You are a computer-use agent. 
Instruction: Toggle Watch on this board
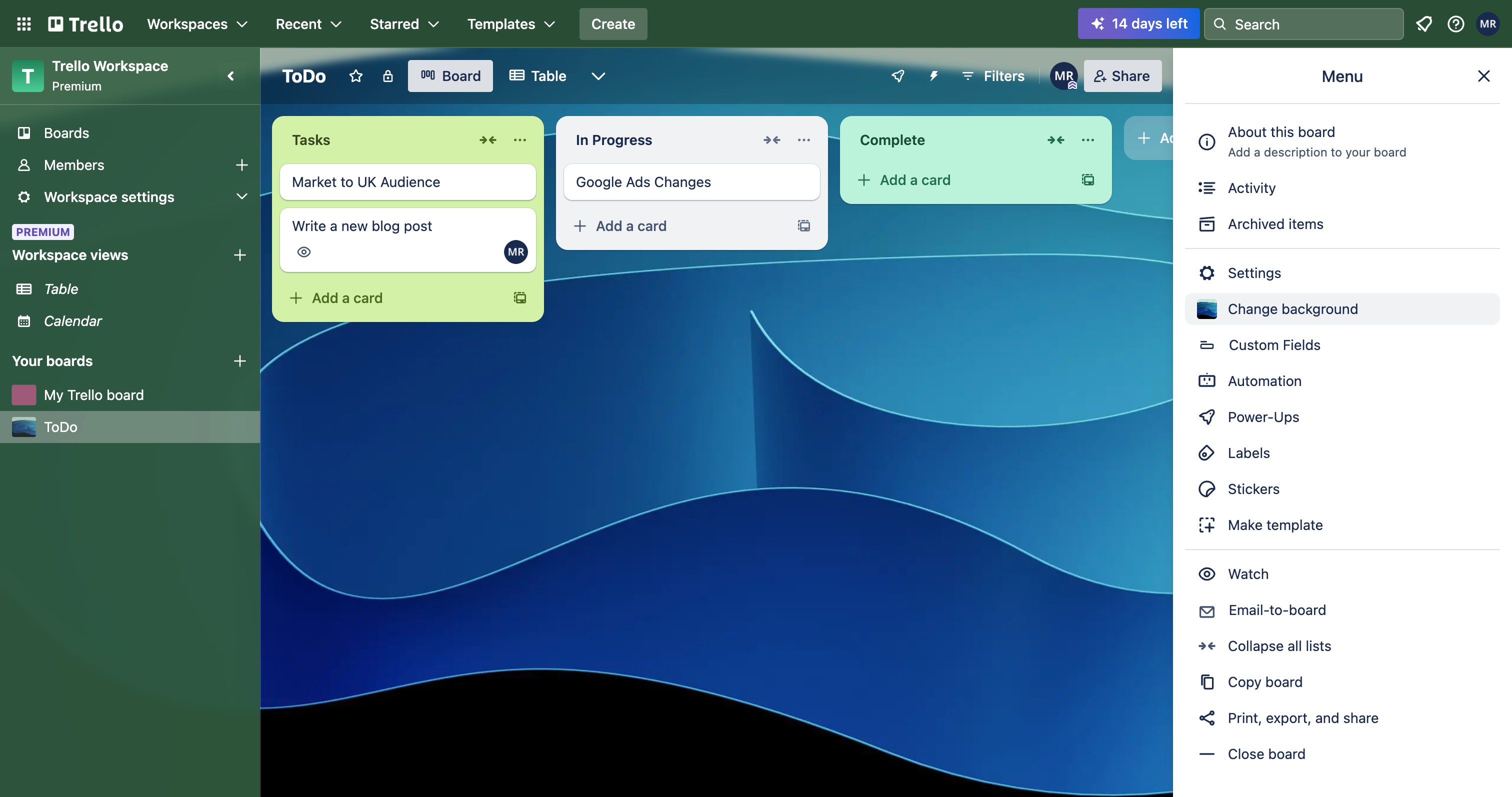(x=1342, y=574)
